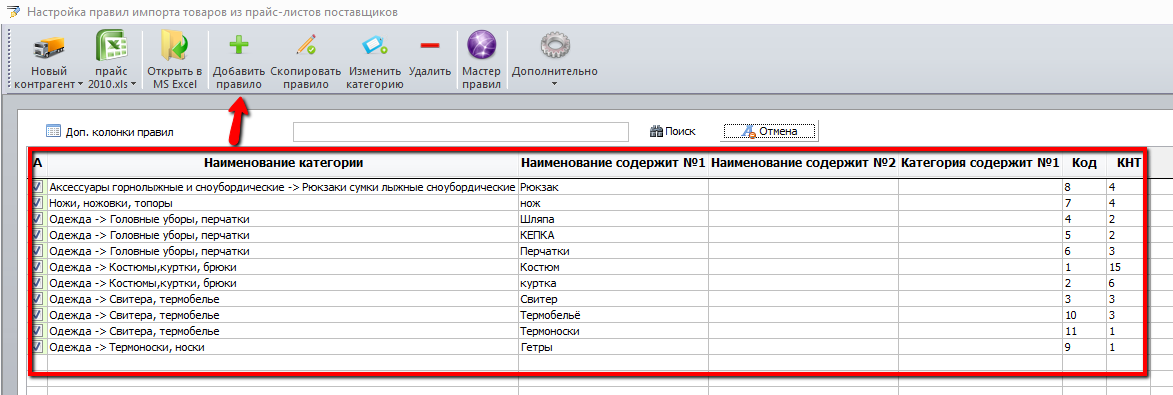
Task: Toggle checkbox in the Термоноски rule row
Action: click(x=38, y=331)
